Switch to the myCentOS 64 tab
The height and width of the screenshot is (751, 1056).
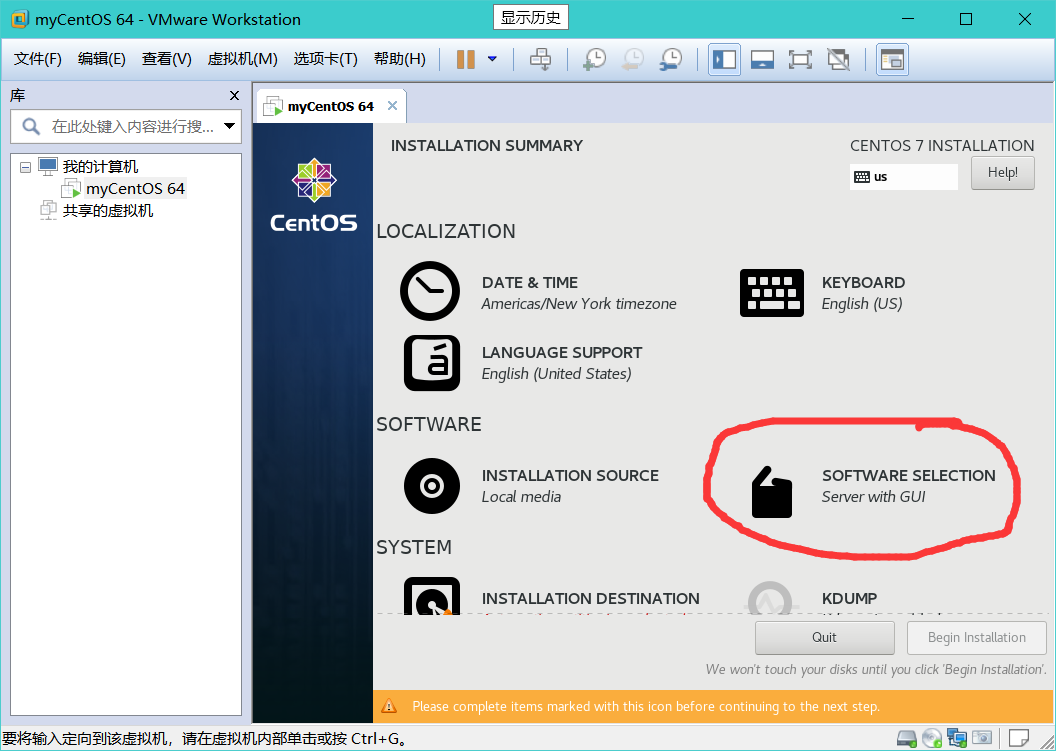tap(330, 106)
